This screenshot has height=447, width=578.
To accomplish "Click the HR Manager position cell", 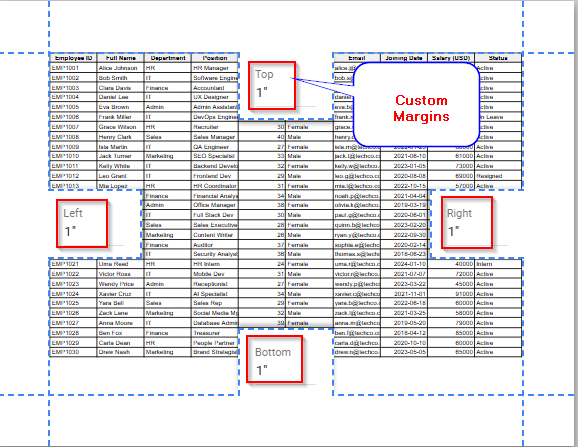I will pyautogui.click(x=215, y=68).
